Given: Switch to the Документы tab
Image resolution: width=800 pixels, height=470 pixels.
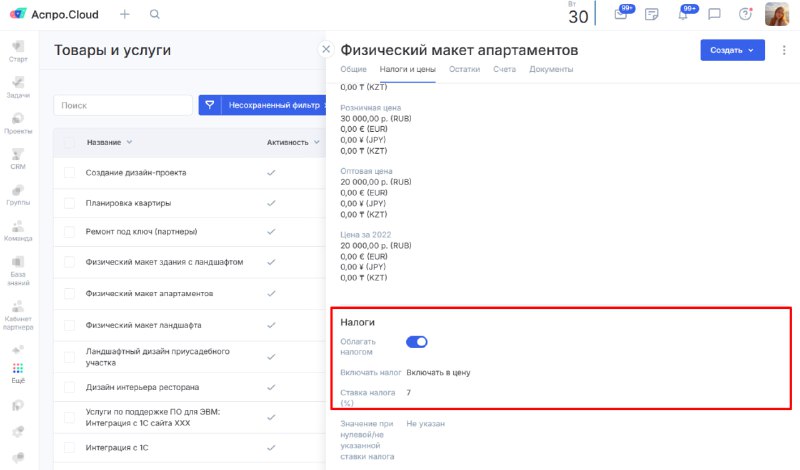Looking at the screenshot, I should tap(551, 69).
